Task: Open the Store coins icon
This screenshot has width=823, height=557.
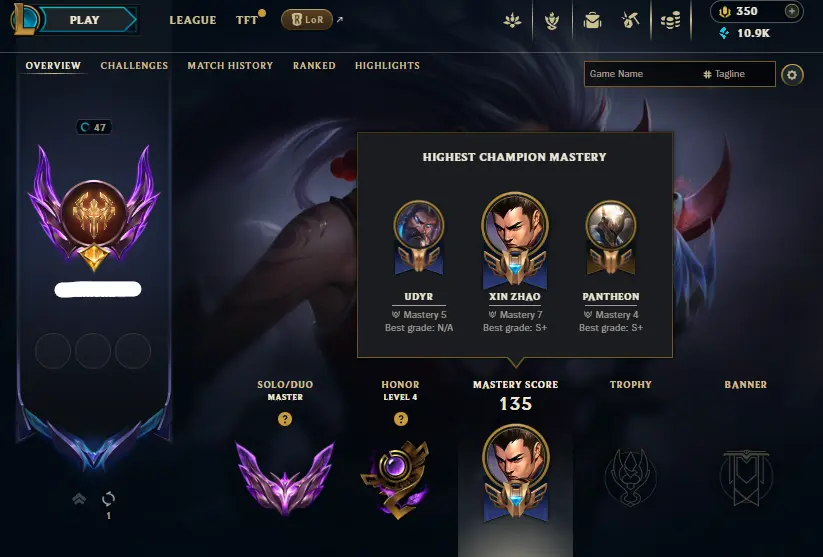Action: 670,20
